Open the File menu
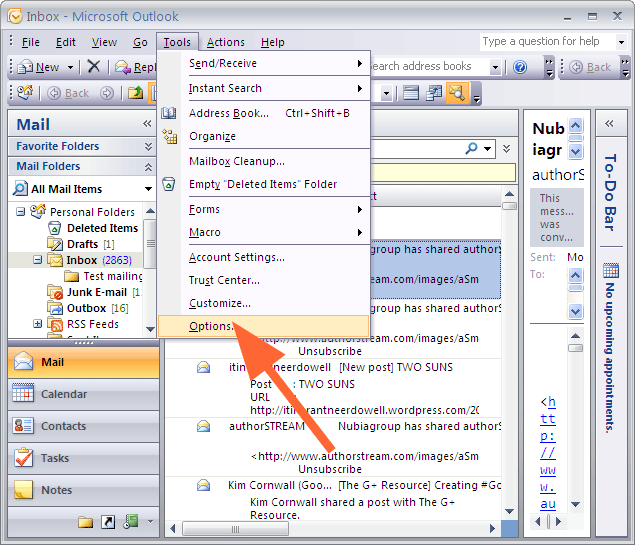 pyautogui.click(x=30, y=42)
